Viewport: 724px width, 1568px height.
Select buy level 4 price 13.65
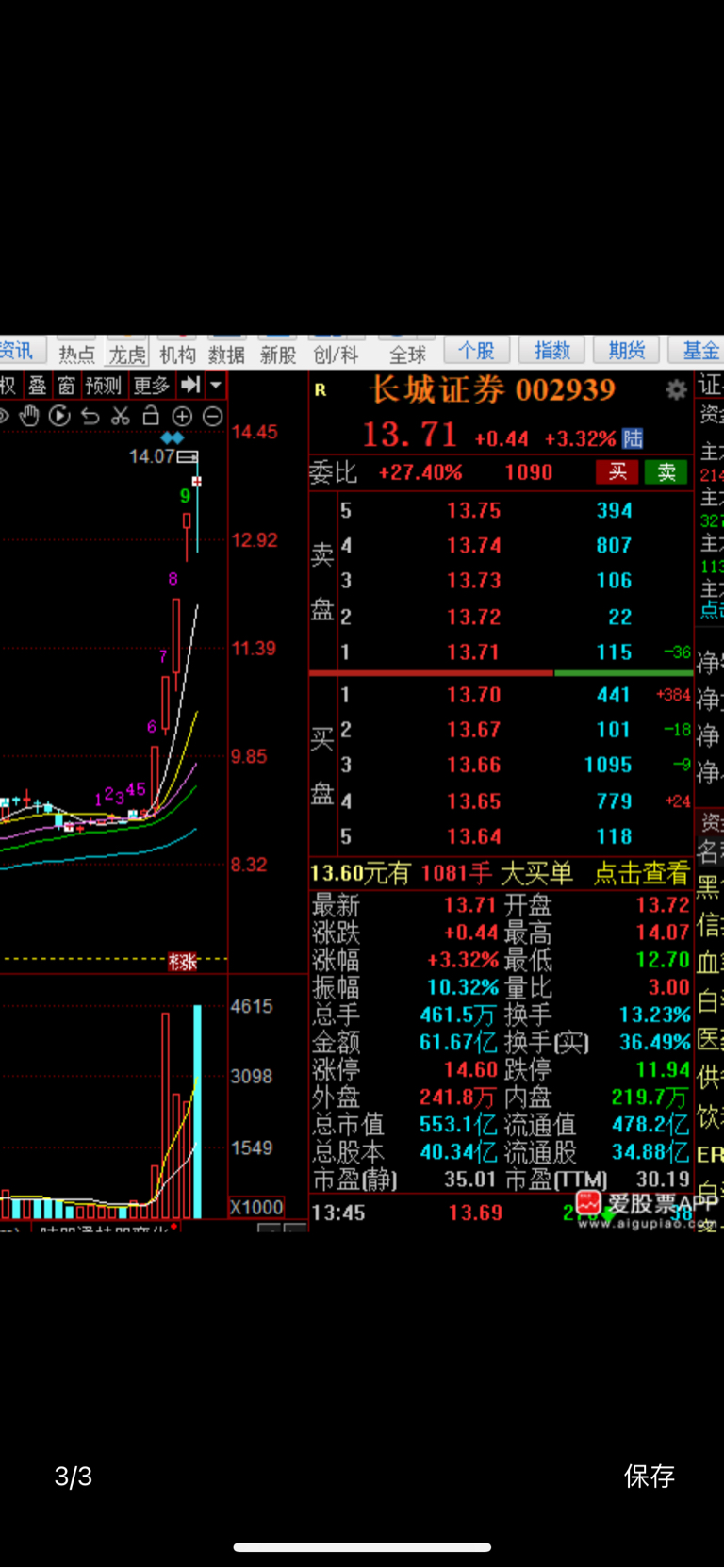click(x=473, y=801)
